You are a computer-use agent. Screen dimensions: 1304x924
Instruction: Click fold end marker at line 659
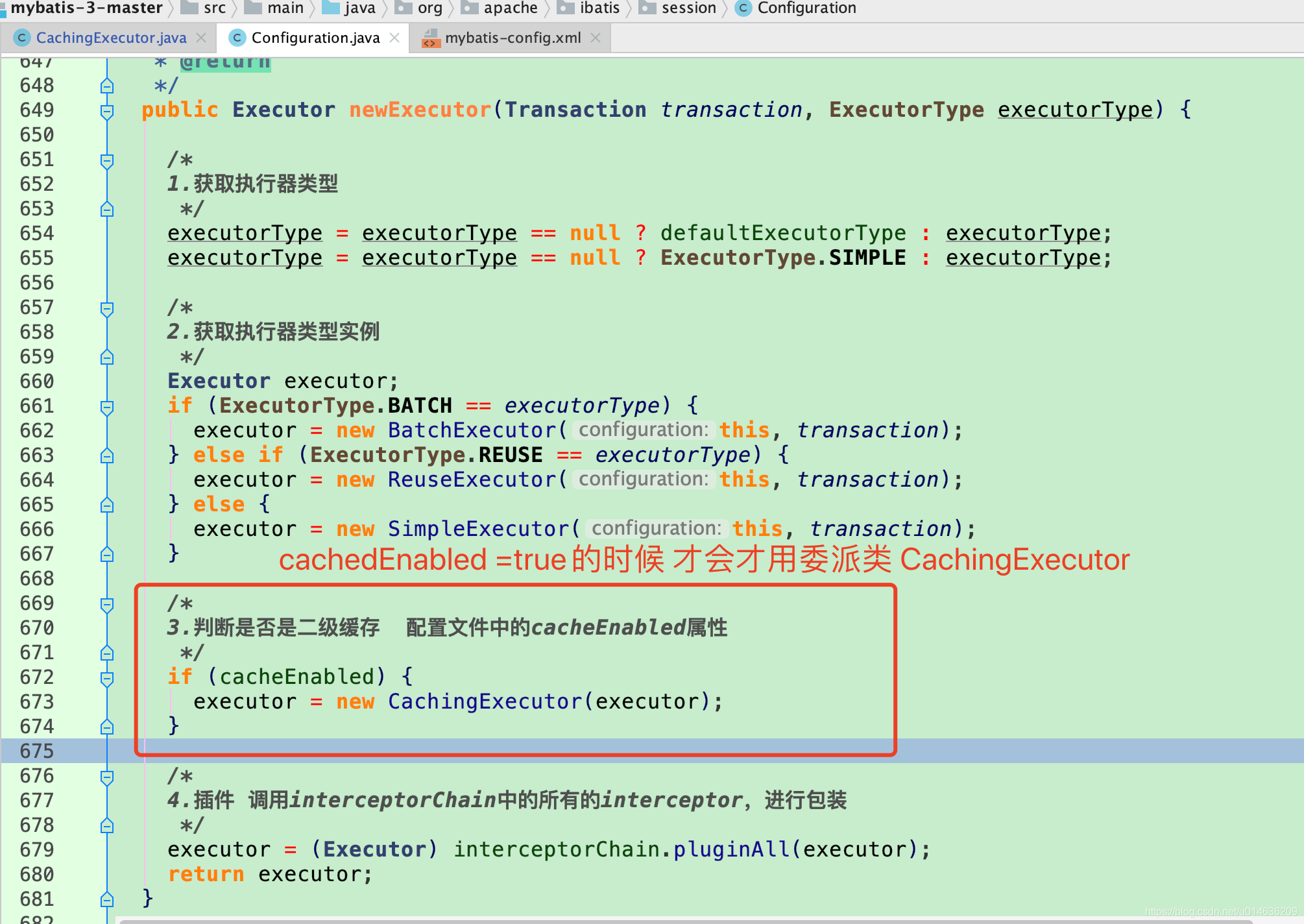click(107, 357)
